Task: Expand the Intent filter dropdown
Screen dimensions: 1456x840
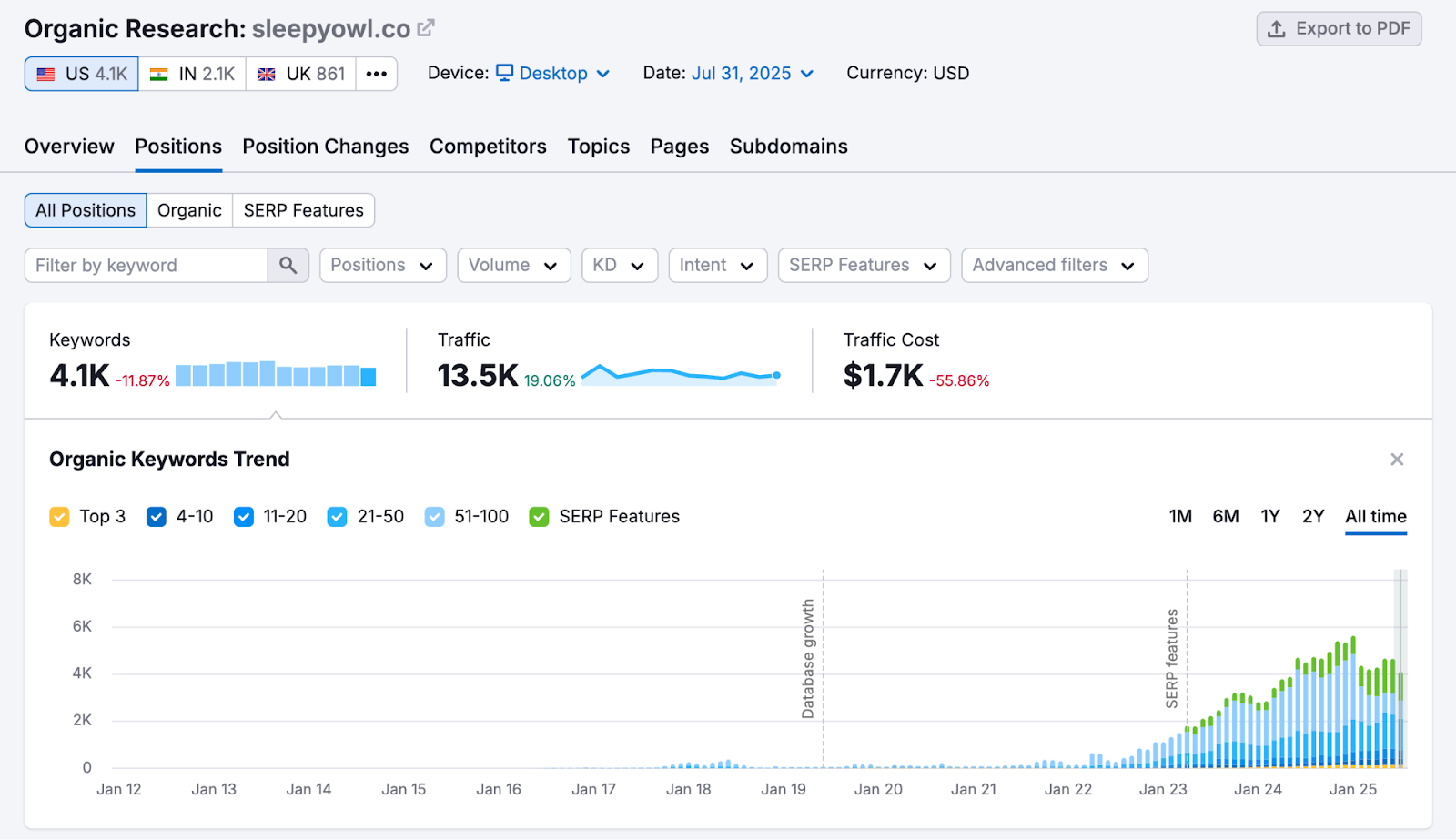Action: pos(718,265)
